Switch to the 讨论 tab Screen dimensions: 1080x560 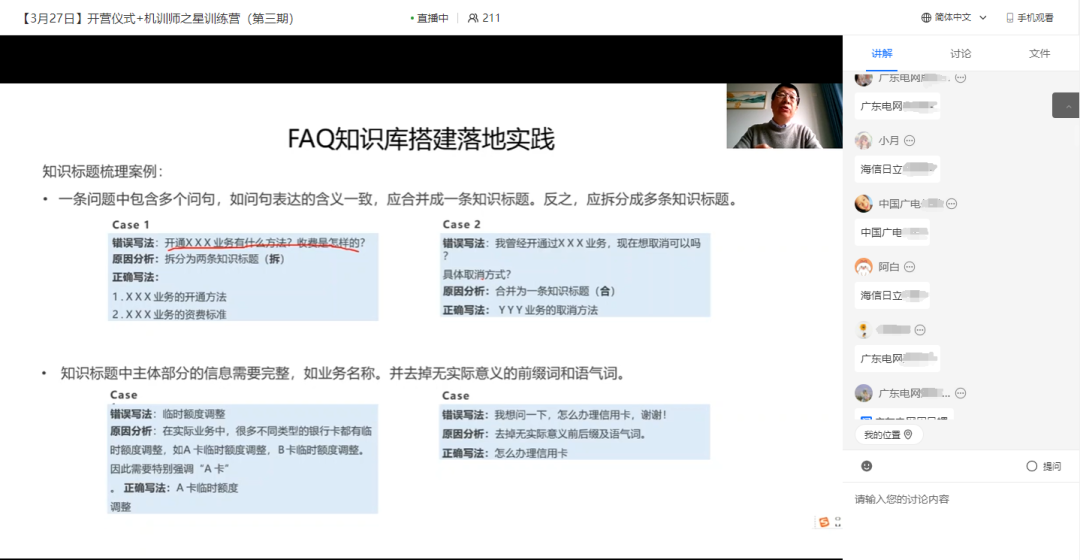[961, 54]
